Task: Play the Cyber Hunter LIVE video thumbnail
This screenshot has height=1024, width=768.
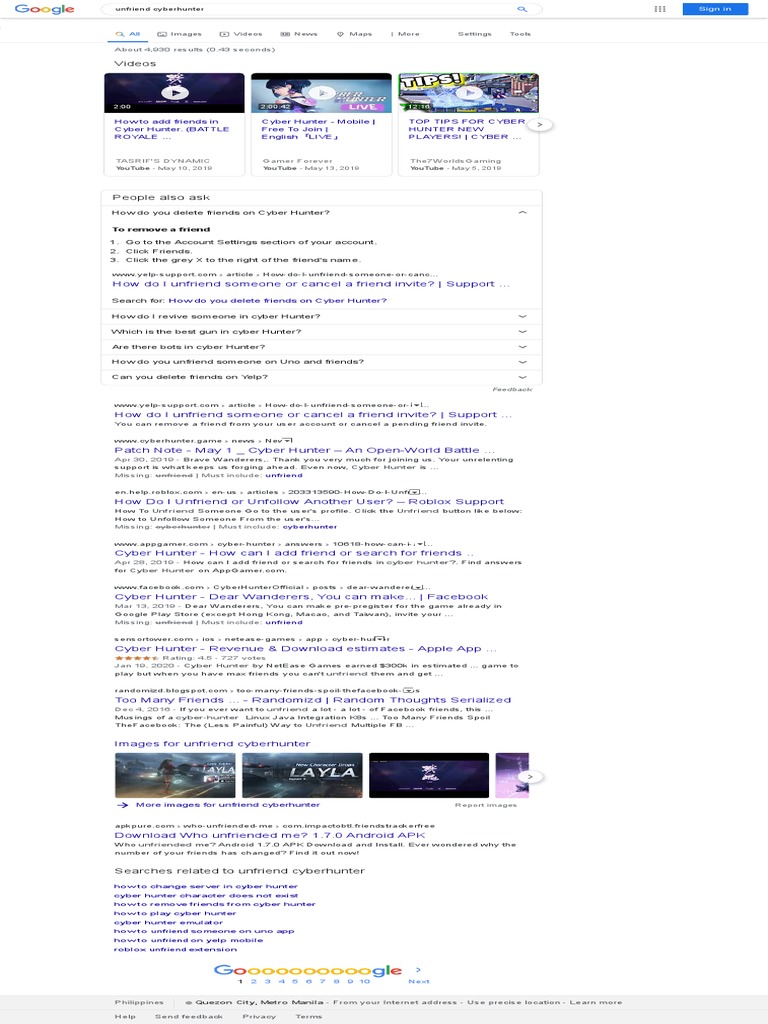Action: pos(321,93)
